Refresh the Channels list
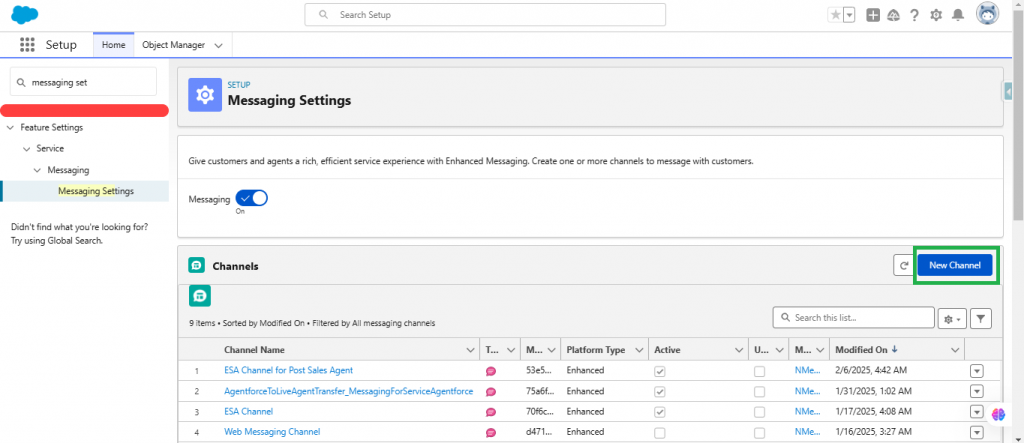Screen dimensions: 1024x443 click(x=904, y=265)
